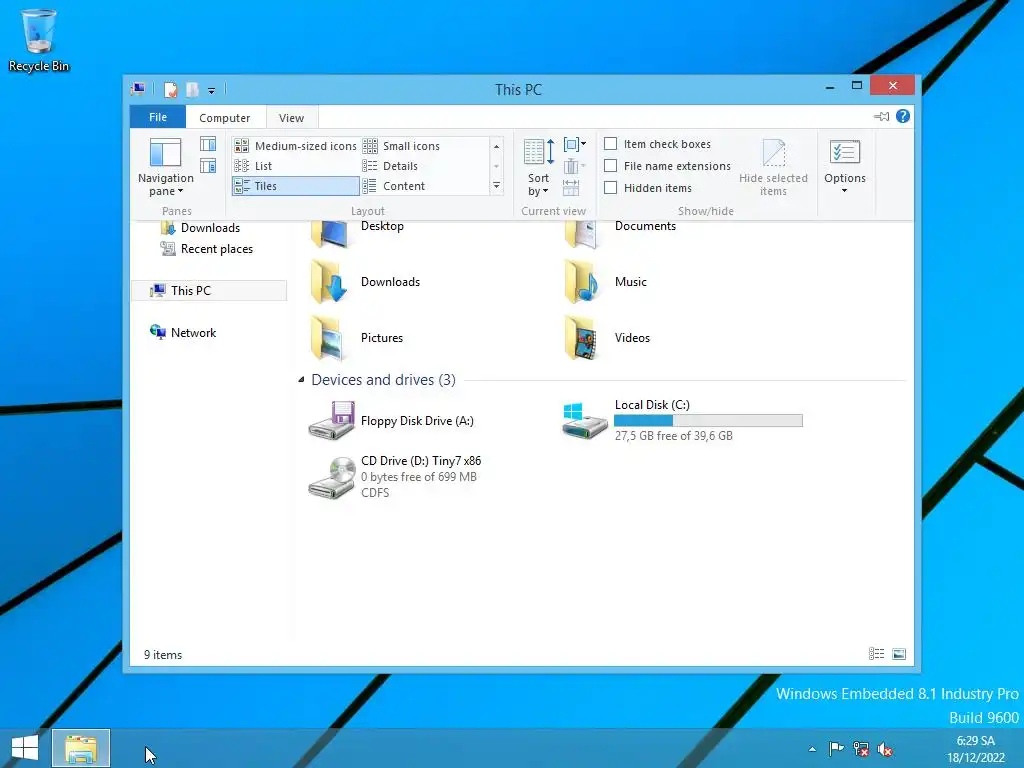
Task: Select the Desktop folder icon
Action: coord(330,234)
